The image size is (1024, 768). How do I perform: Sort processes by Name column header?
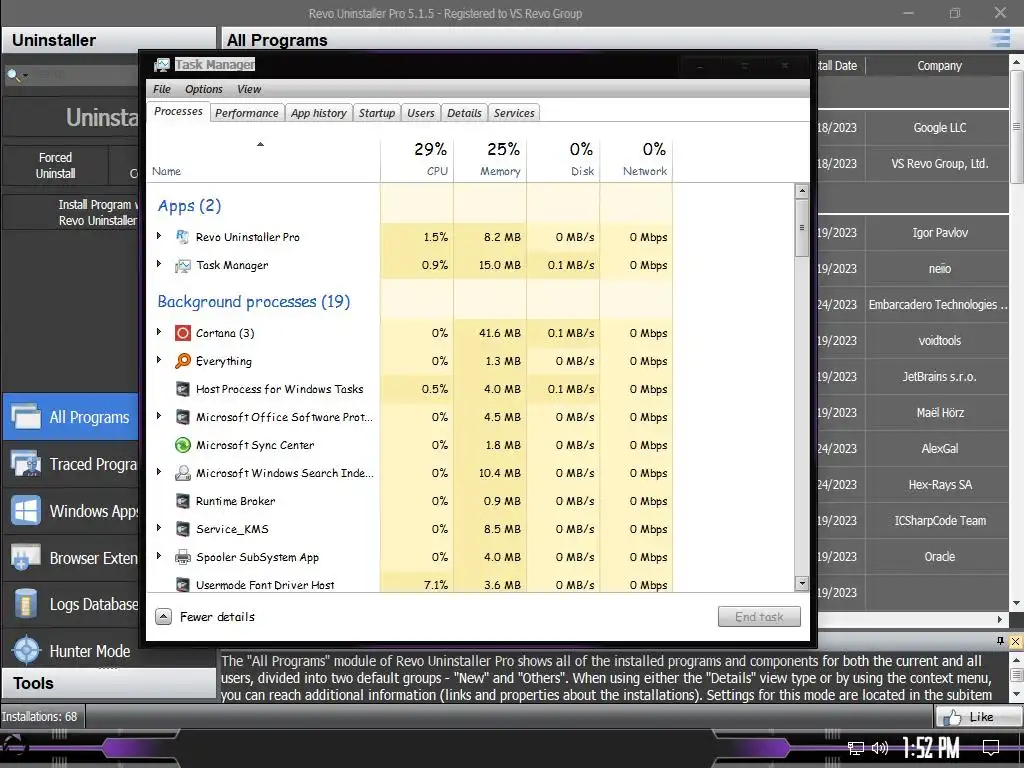pyautogui.click(x=263, y=159)
